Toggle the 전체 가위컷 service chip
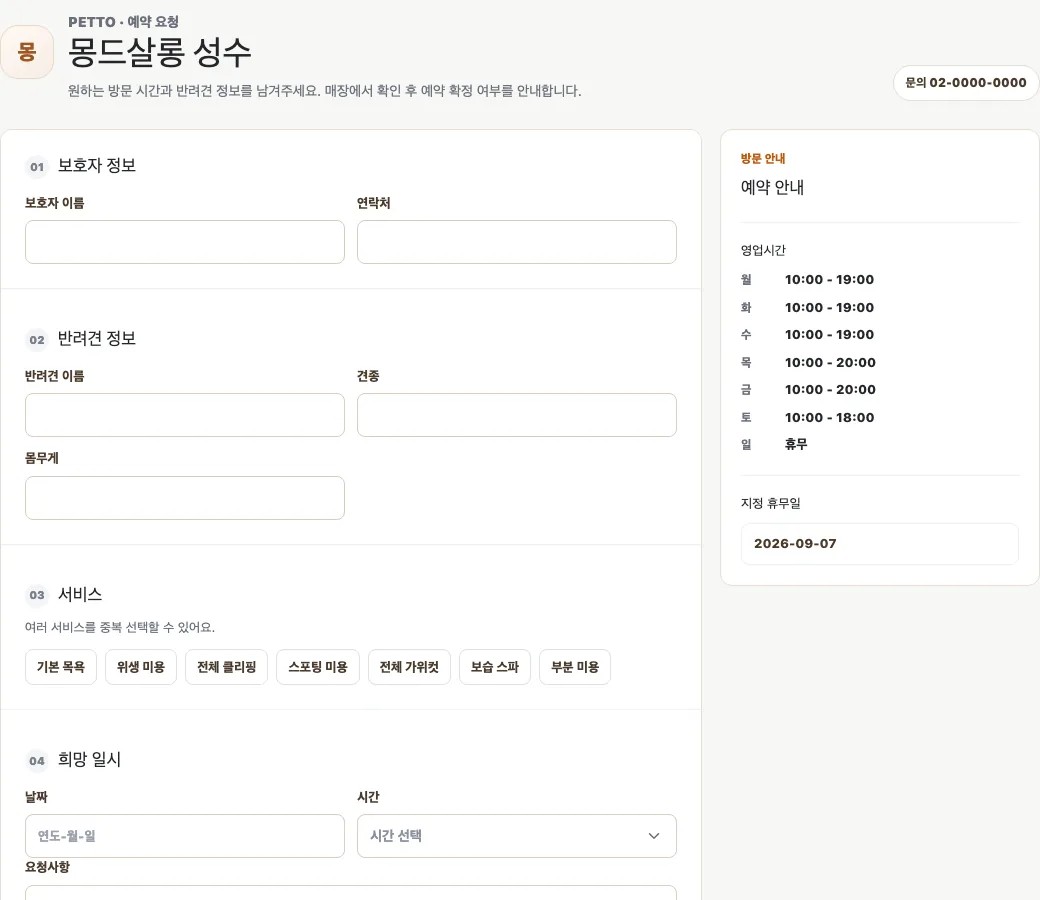1040x900 pixels. point(409,667)
